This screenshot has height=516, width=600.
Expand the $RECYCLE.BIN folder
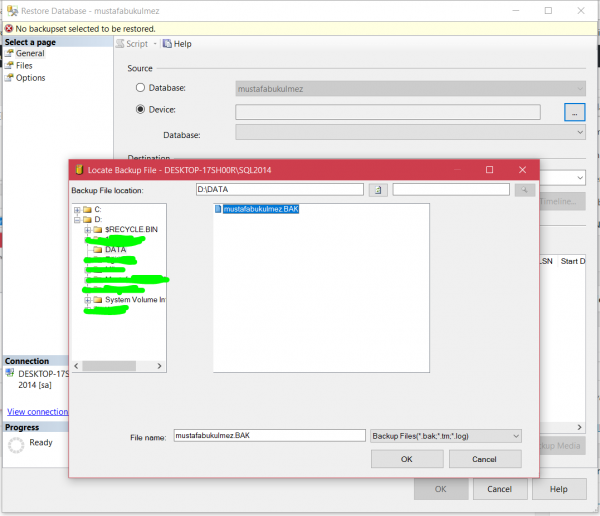[x=88, y=230]
